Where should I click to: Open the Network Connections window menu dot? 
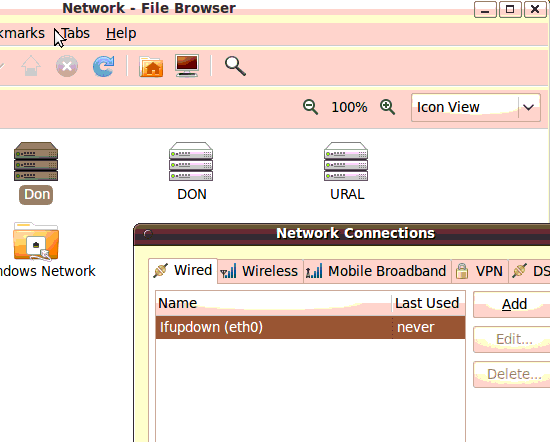(x=148, y=234)
